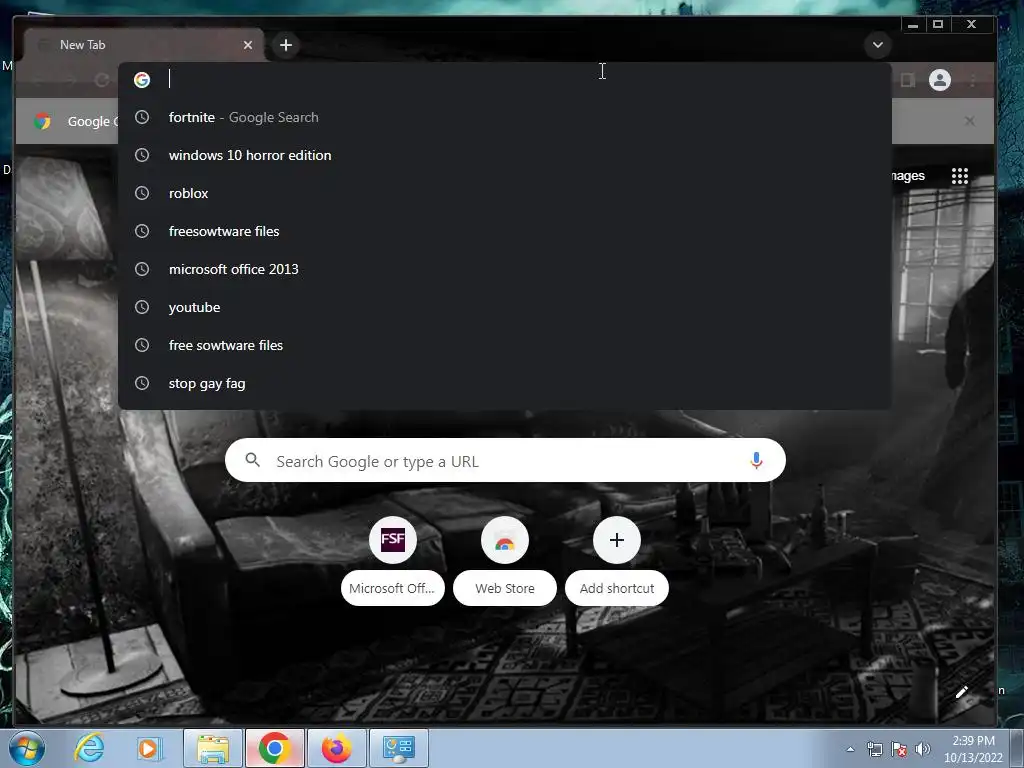Click clock icon beside youtube suggestion
Image resolution: width=1024 pixels, height=768 pixels.
click(x=142, y=307)
